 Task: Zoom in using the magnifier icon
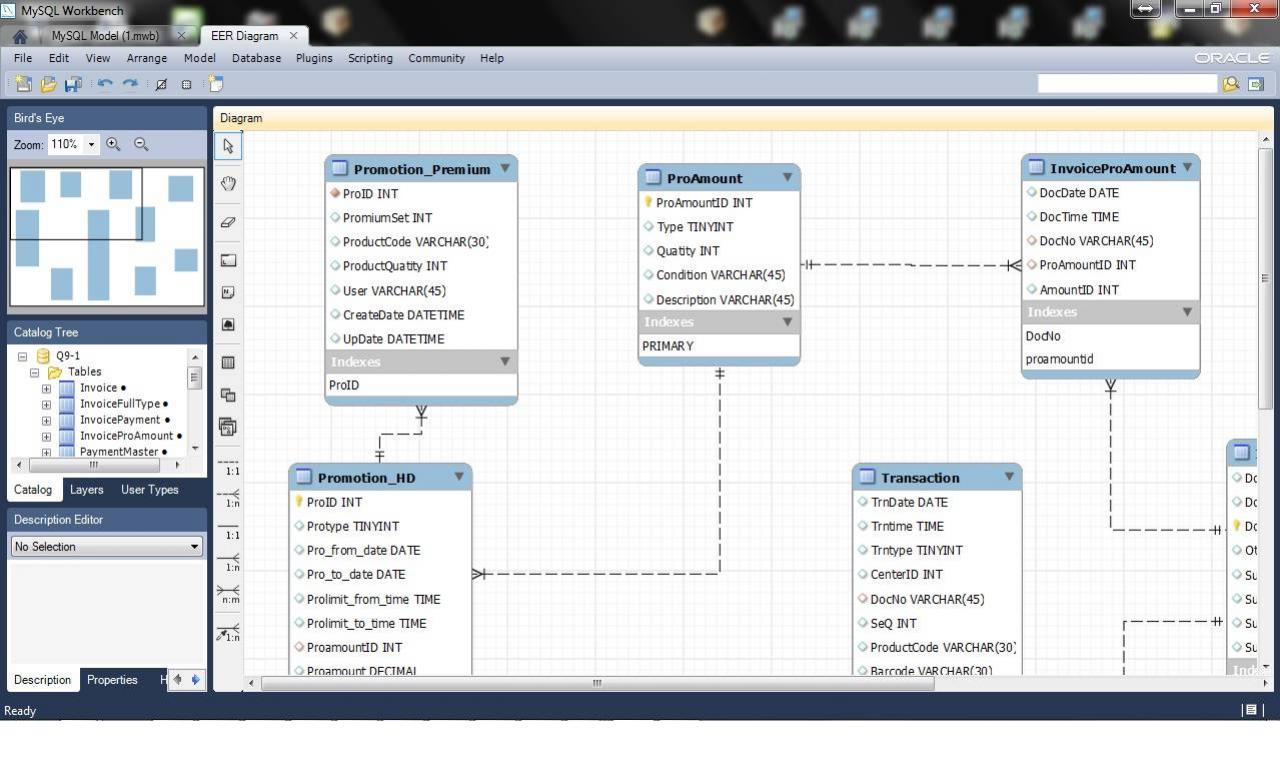(113, 144)
